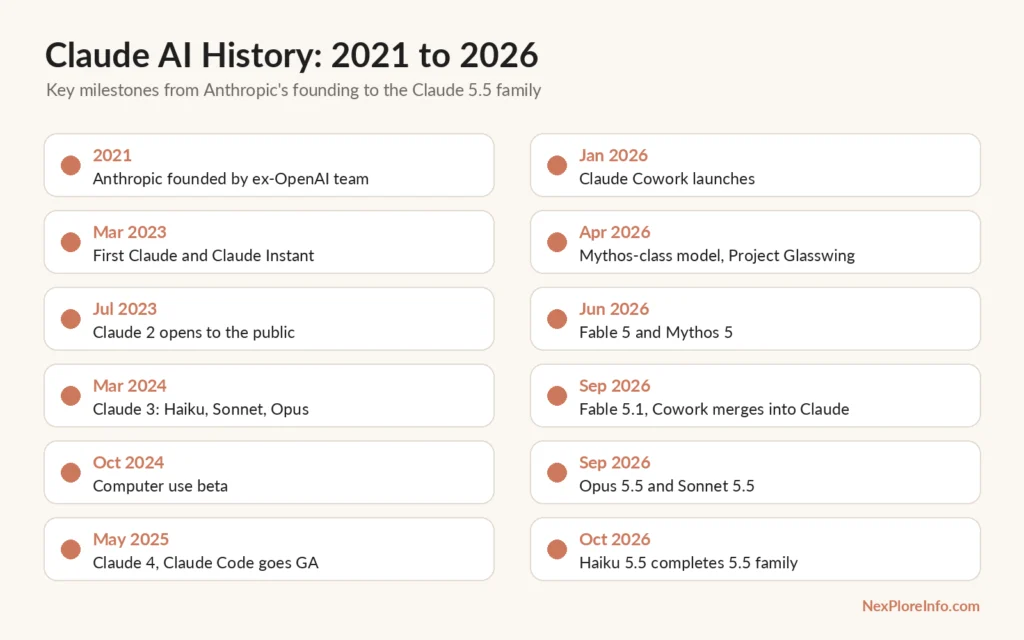The height and width of the screenshot is (640, 1024).
Task: Select the 'Mar 2024' date label
Action: 129,386
